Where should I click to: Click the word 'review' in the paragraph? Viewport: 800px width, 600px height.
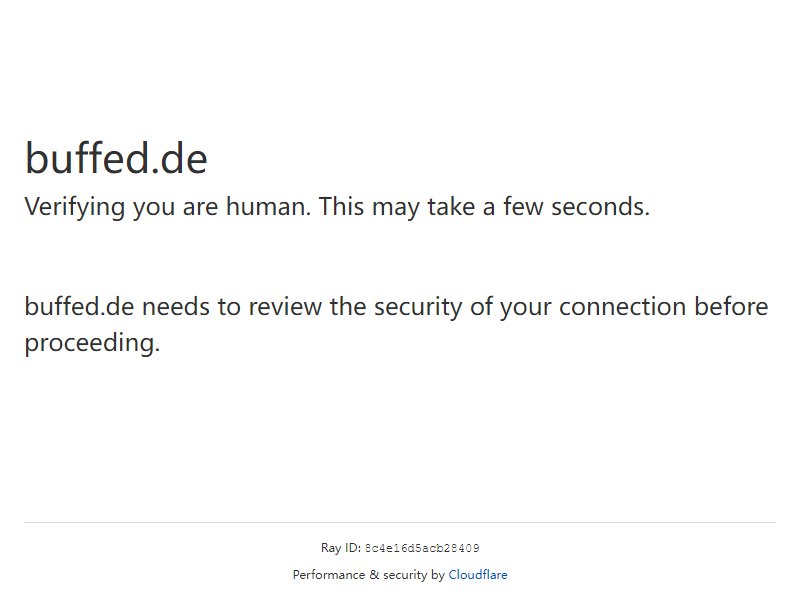[285, 307]
